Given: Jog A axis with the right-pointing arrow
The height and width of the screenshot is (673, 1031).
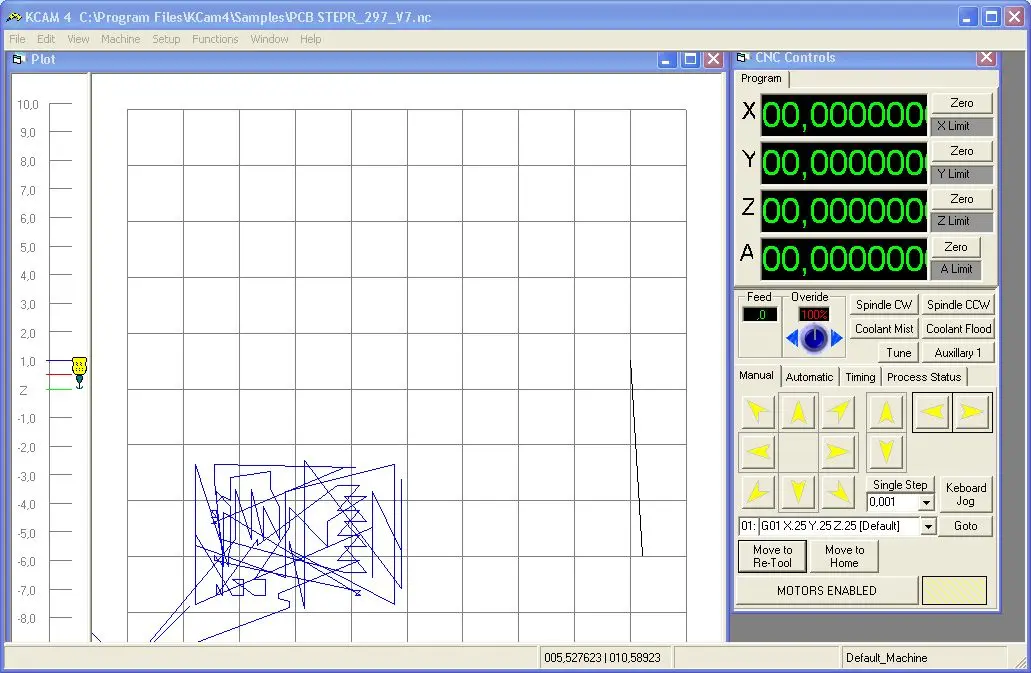Looking at the screenshot, I should (972, 412).
